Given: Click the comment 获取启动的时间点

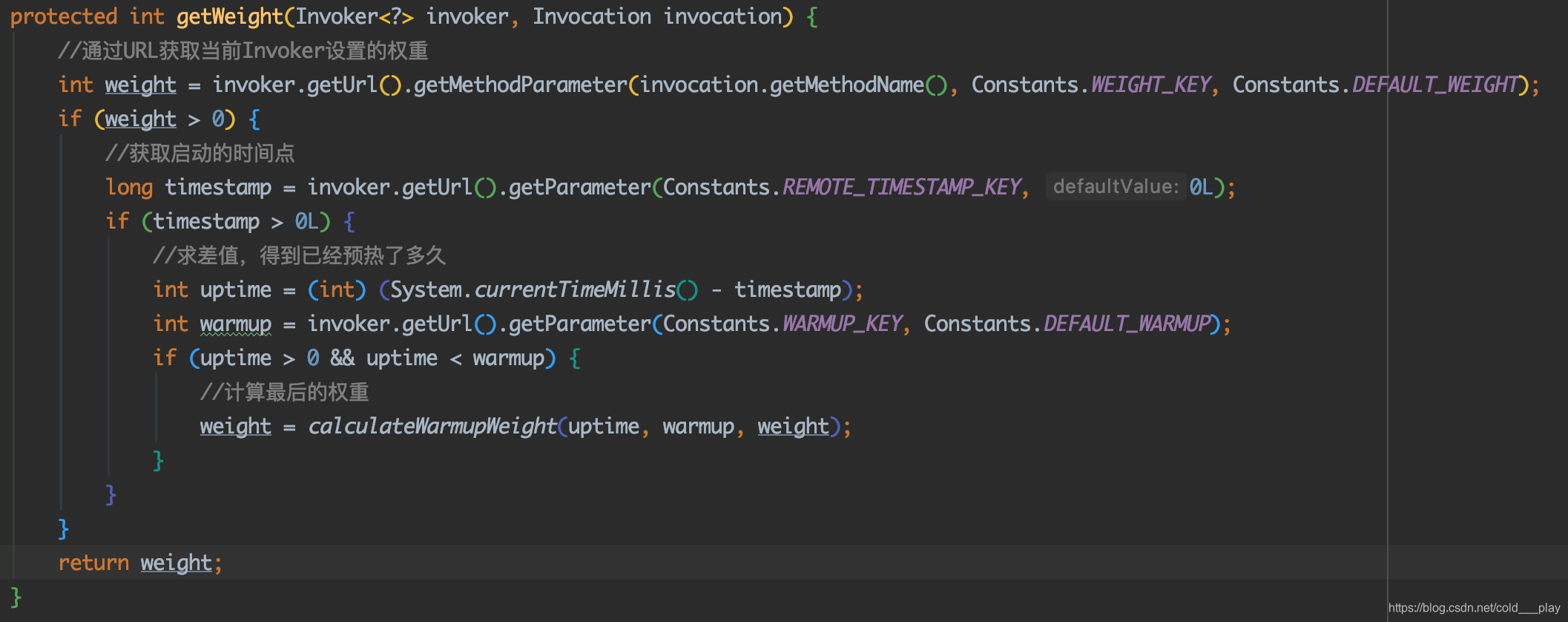Looking at the screenshot, I should tap(200, 153).
